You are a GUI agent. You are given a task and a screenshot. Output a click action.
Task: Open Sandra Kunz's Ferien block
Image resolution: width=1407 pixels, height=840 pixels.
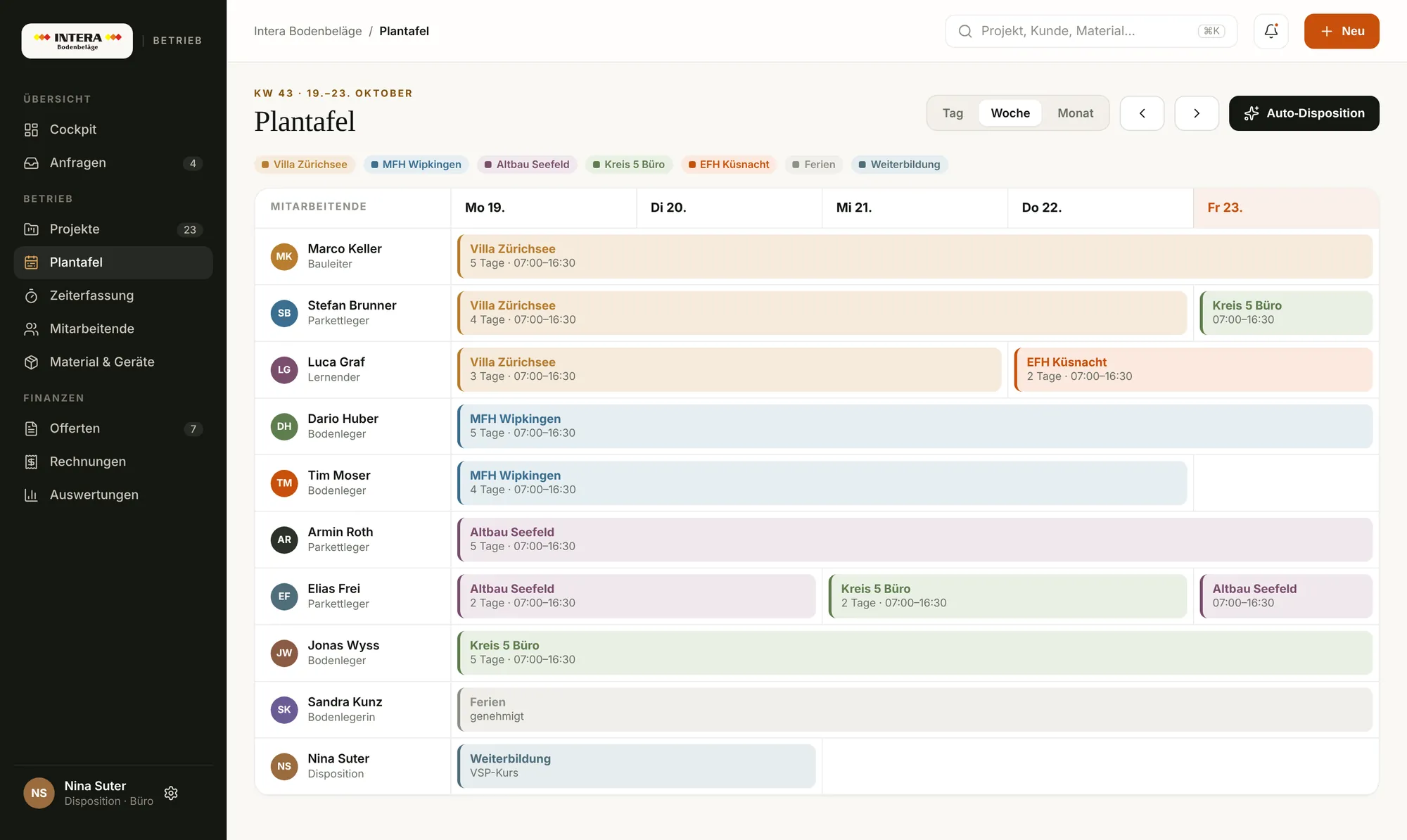pyautogui.click(x=915, y=709)
